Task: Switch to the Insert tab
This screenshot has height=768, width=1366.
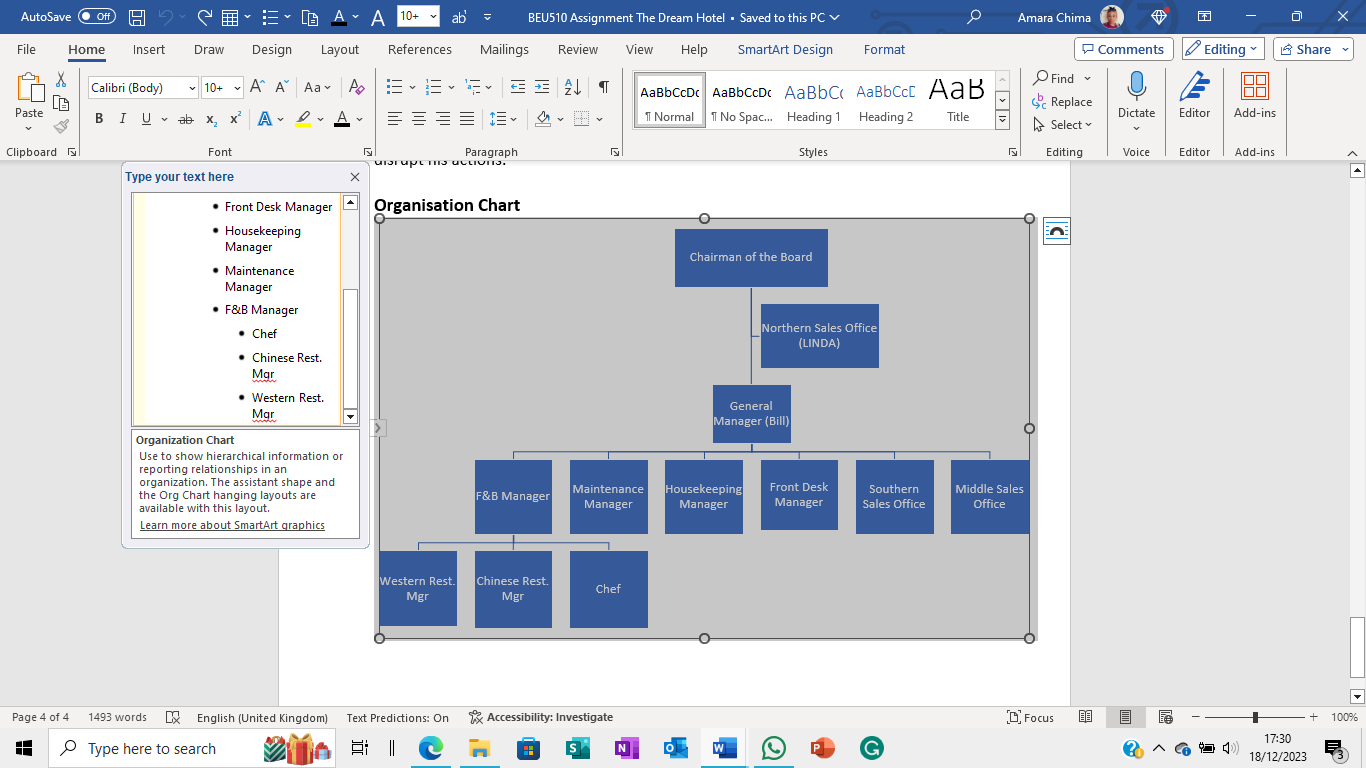Action: tap(149, 49)
